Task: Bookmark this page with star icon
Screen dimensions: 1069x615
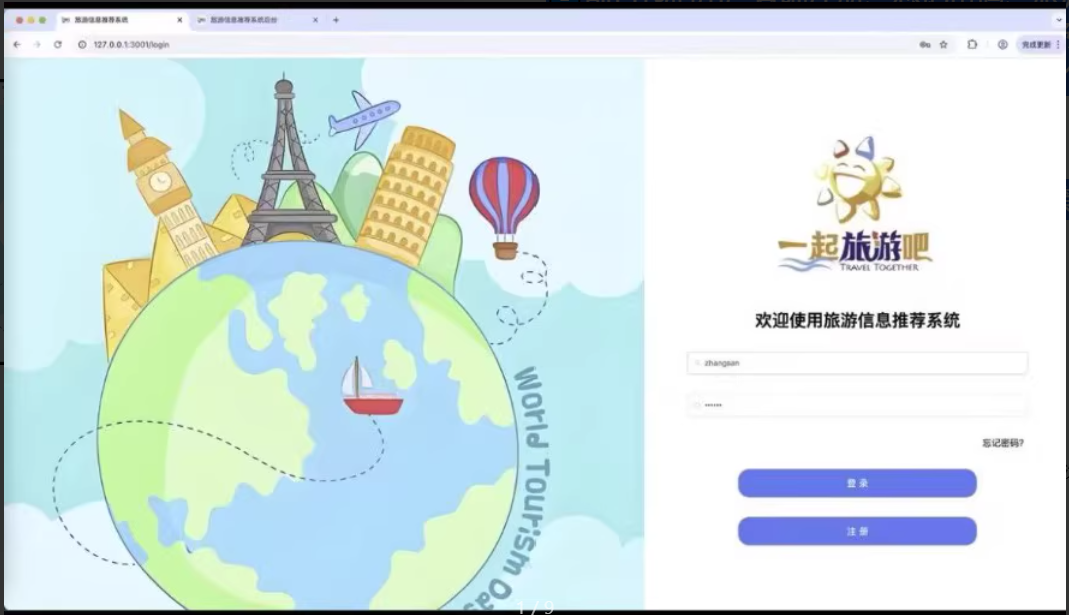Action: click(944, 44)
